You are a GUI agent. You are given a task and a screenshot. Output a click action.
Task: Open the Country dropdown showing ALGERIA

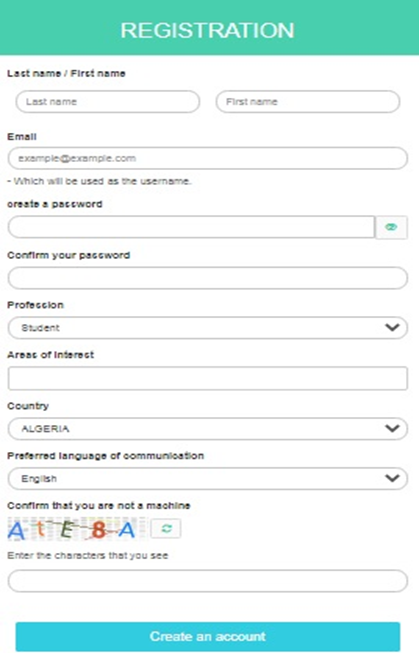coord(207,429)
